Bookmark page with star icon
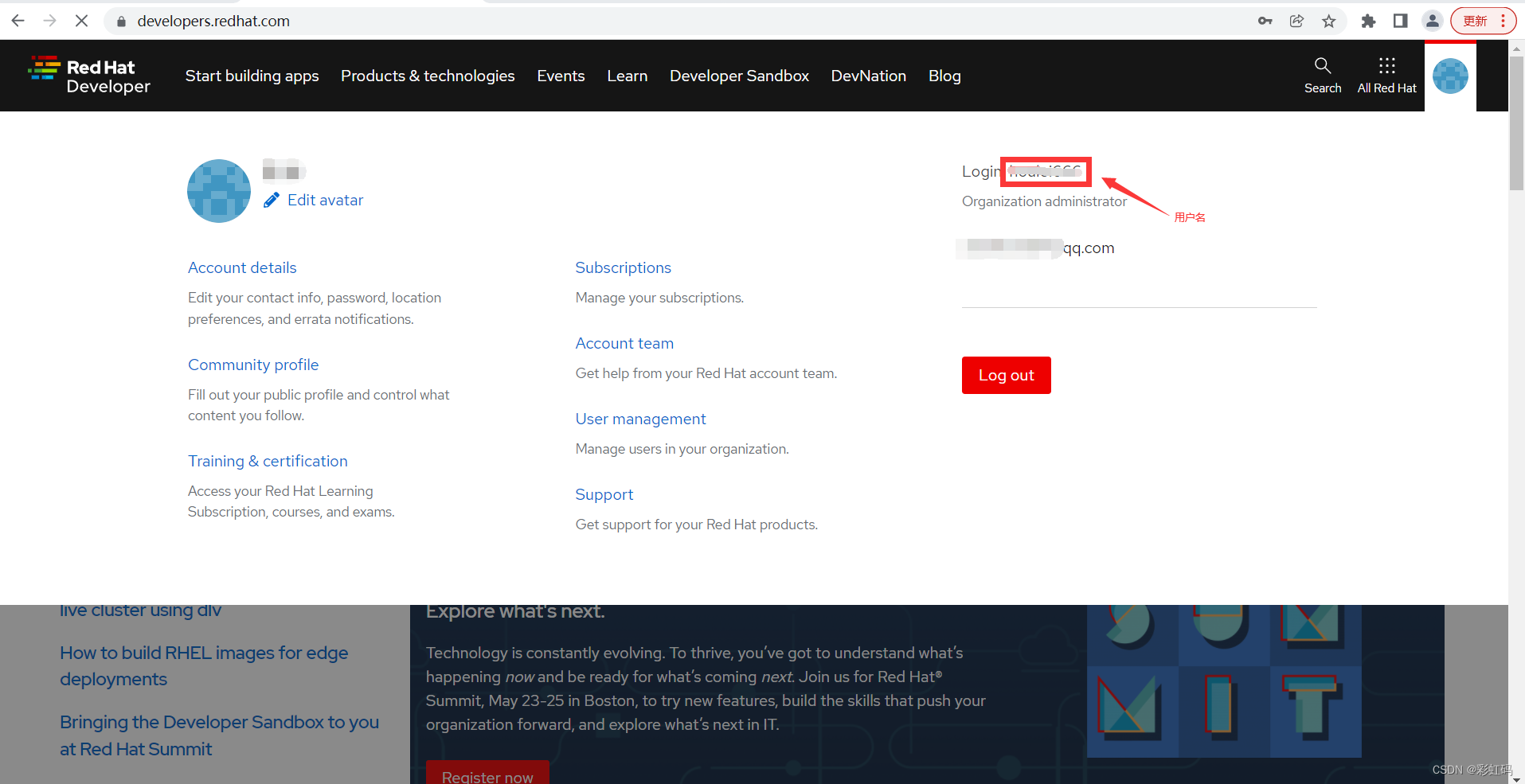Viewport: 1525px width, 784px height. click(x=1328, y=21)
